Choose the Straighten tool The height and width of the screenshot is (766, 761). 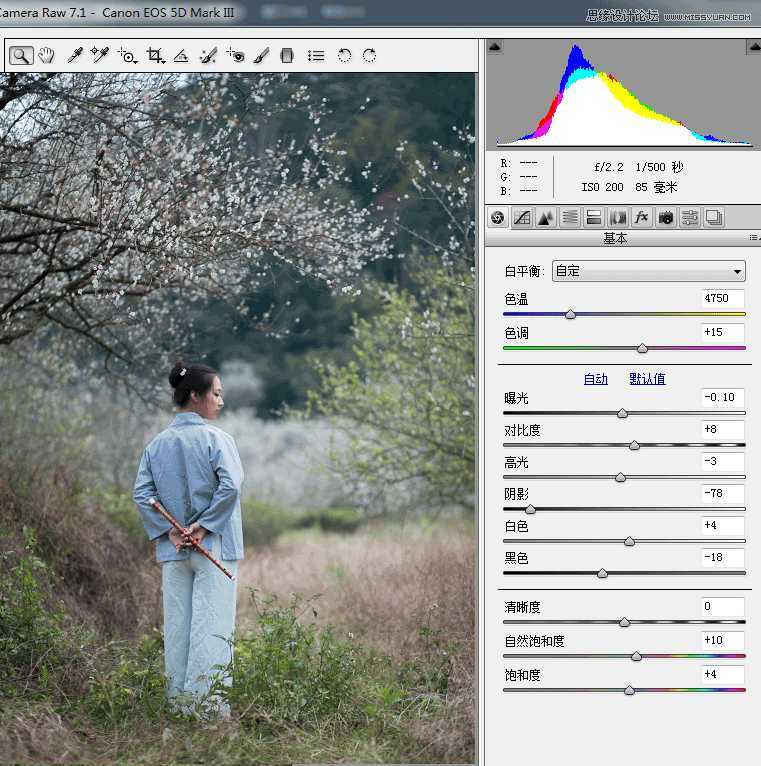coord(181,56)
